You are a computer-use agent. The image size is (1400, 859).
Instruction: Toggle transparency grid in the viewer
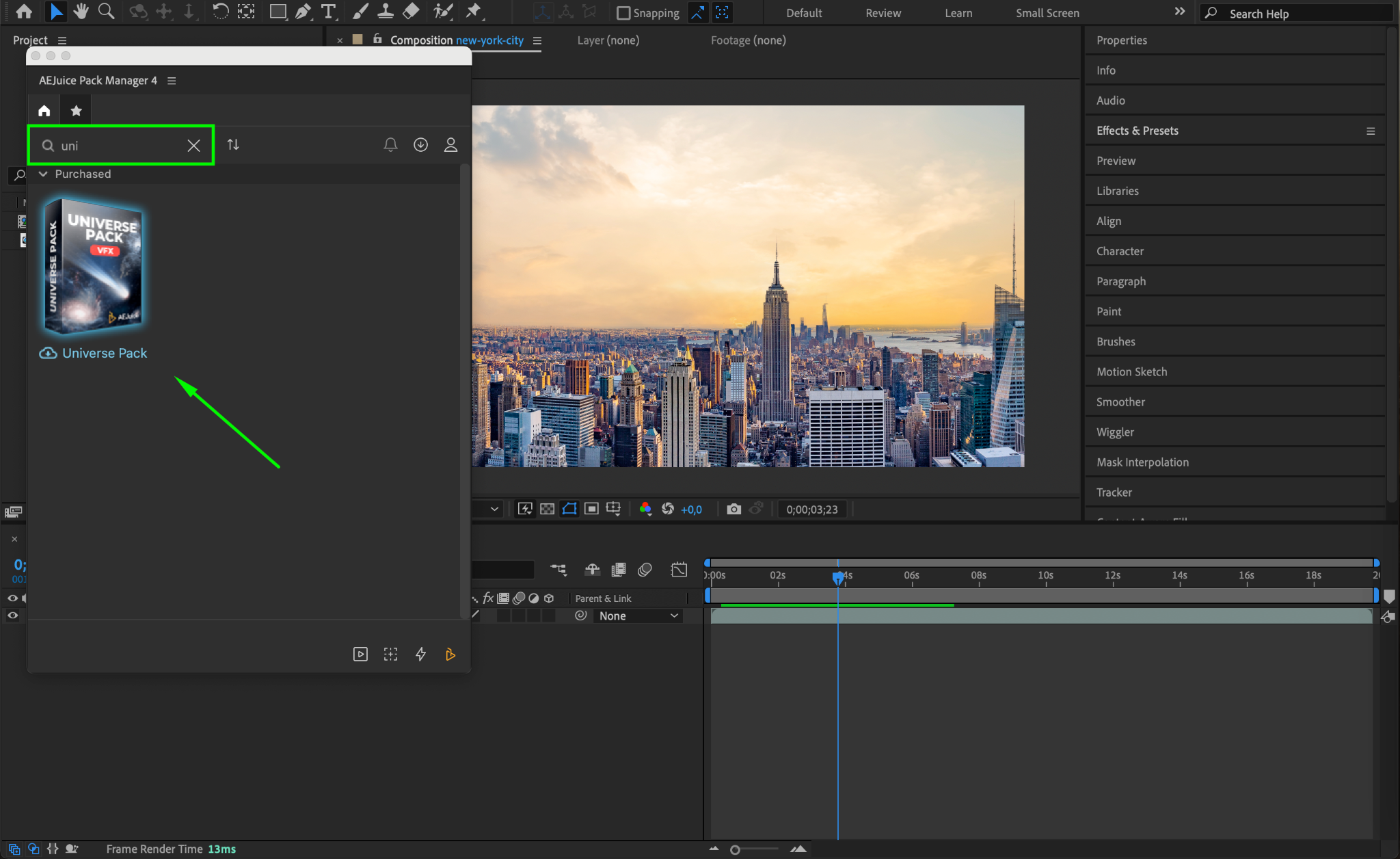(x=547, y=509)
